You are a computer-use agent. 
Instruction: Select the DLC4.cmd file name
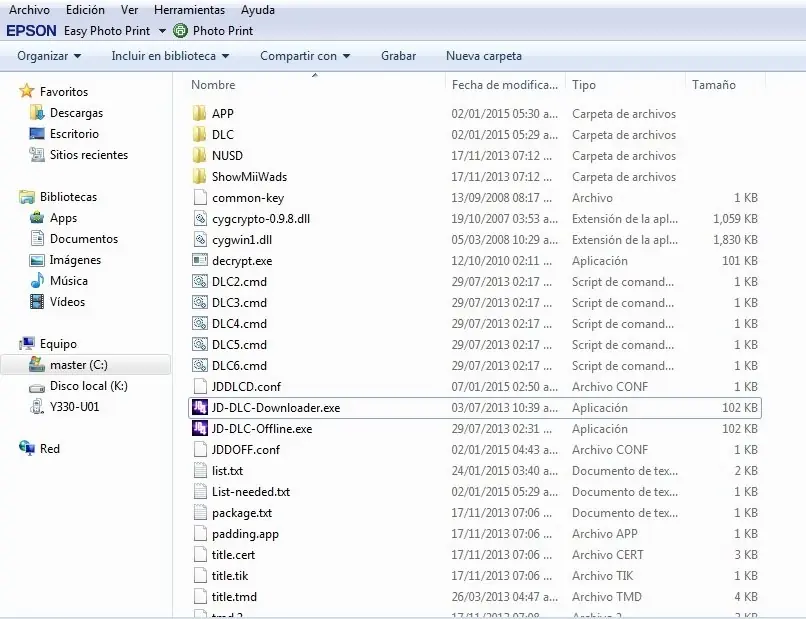pyautogui.click(x=239, y=324)
